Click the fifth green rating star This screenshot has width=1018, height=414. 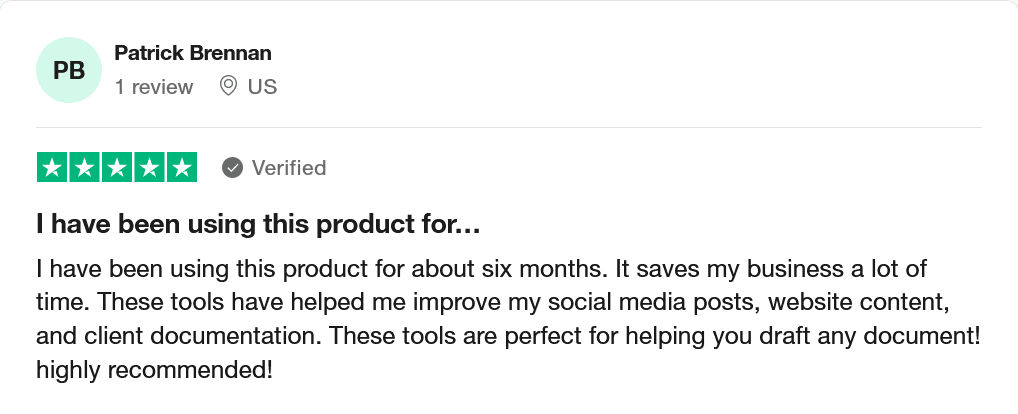[182, 168]
